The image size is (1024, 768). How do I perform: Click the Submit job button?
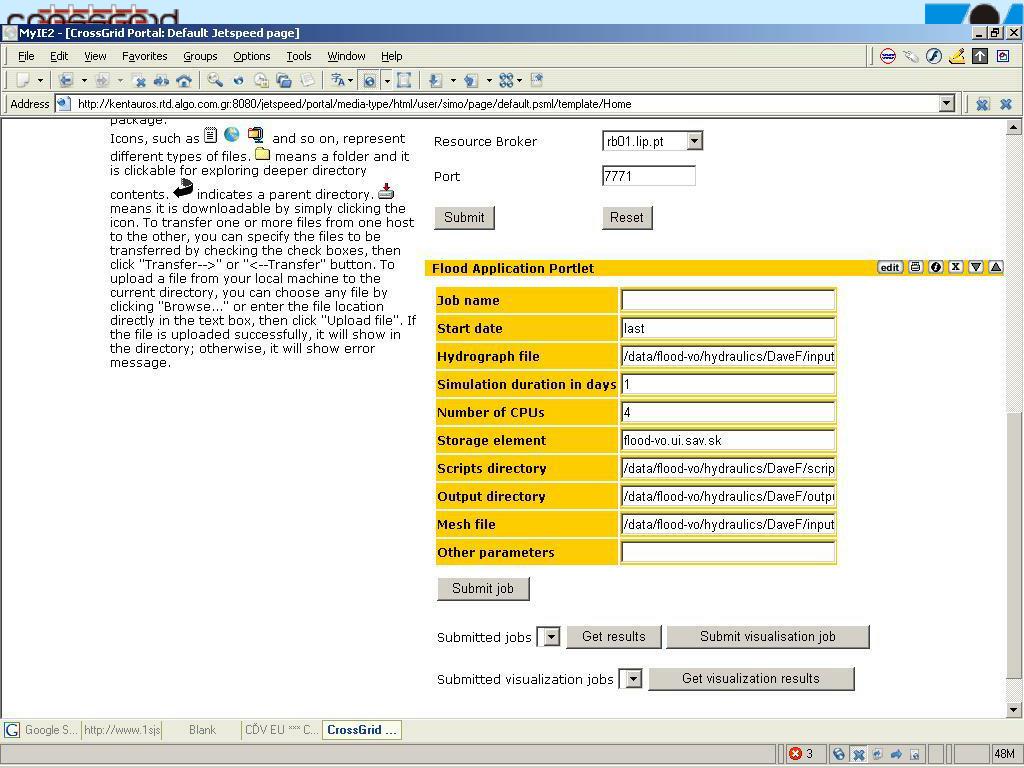483,588
